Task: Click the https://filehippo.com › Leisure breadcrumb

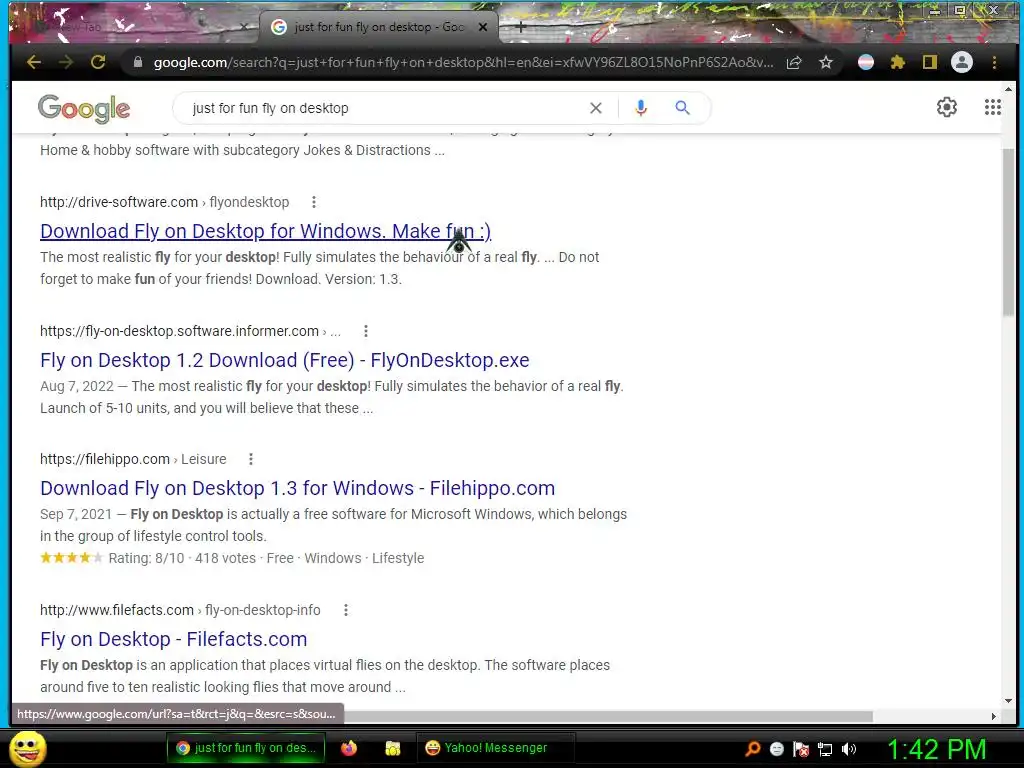Action: click(133, 459)
